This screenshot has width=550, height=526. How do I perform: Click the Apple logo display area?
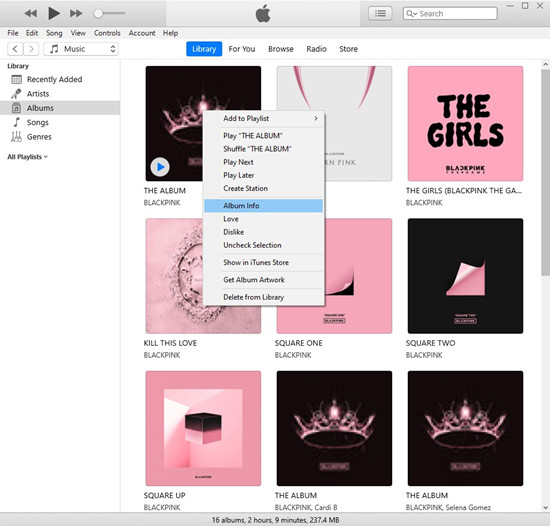pyautogui.click(x=263, y=14)
